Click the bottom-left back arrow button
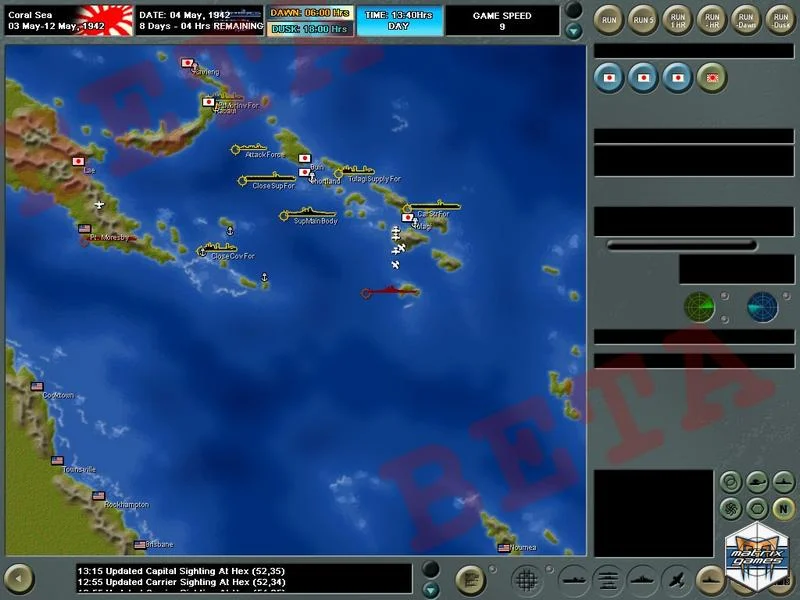Image resolution: width=800 pixels, height=600 pixels. click(18, 577)
